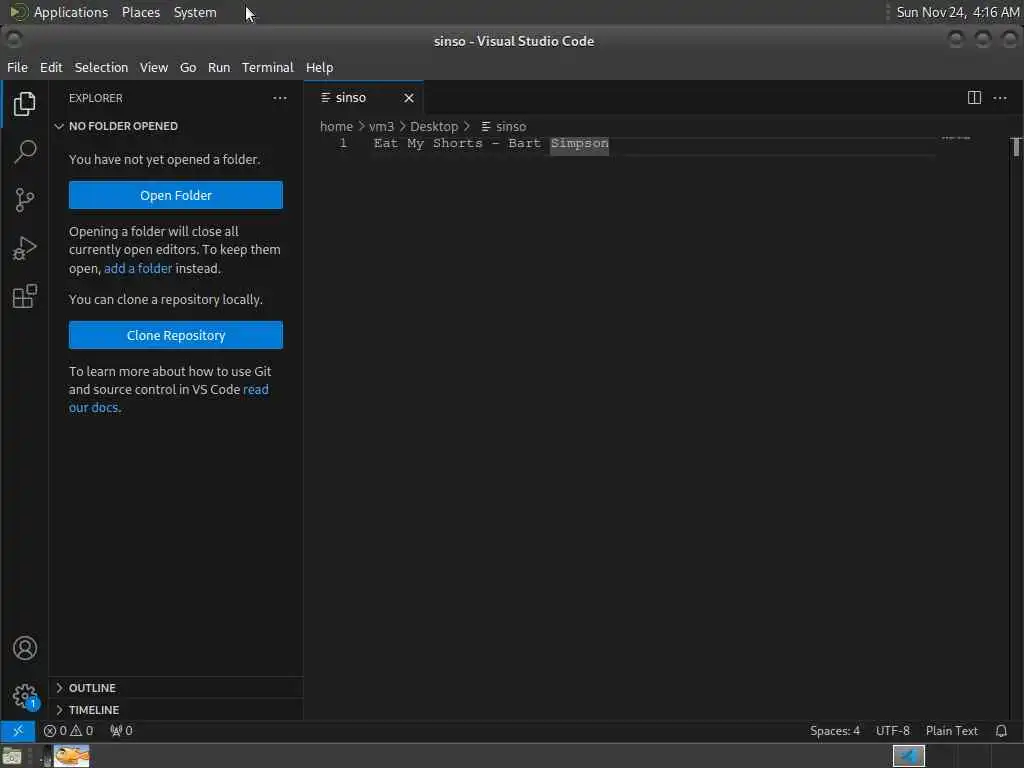
Task: Click the fish icon in the bottom panel
Action: [x=72, y=756]
